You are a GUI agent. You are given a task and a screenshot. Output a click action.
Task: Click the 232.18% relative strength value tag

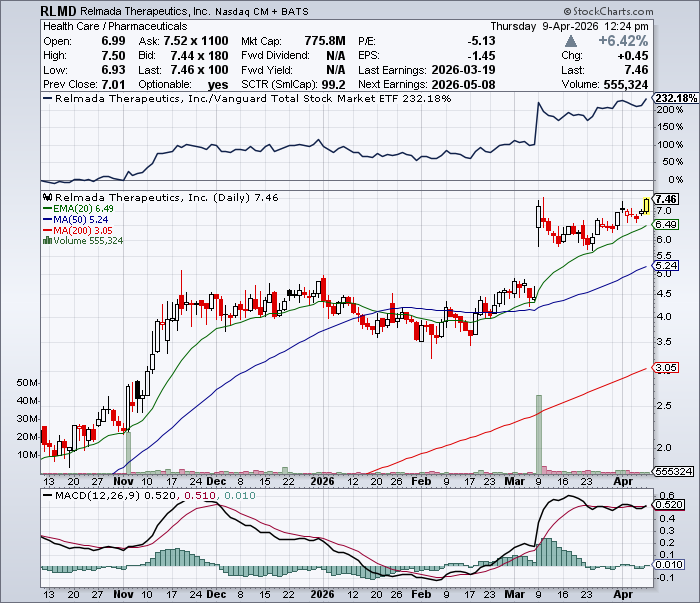click(676, 98)
